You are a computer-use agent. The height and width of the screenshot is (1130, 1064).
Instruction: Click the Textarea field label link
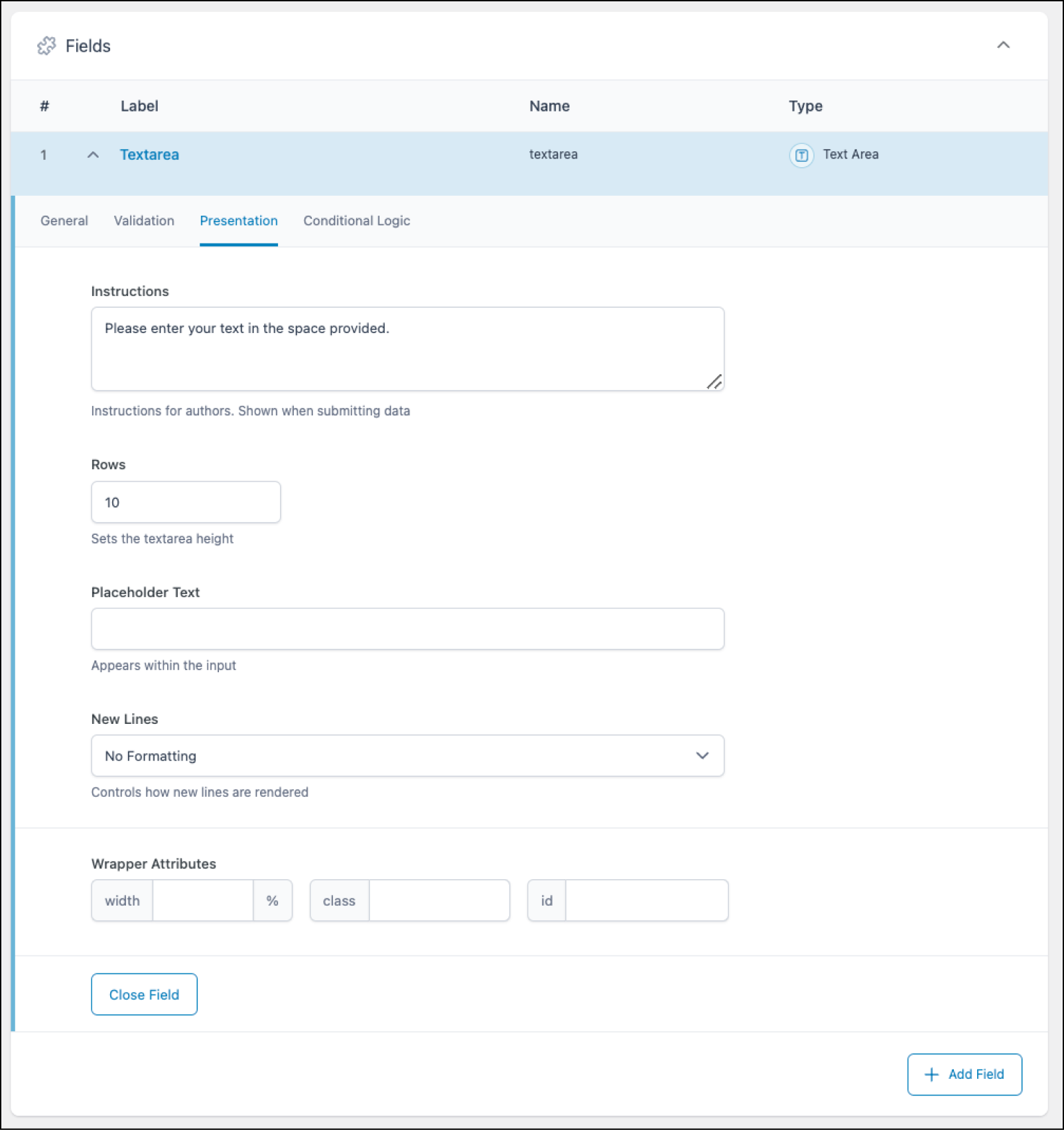pos(149,155)
